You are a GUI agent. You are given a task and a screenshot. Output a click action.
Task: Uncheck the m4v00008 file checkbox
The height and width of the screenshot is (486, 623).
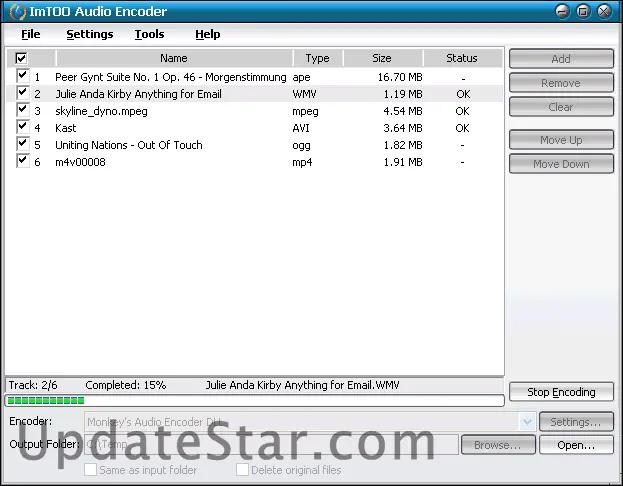tap(23, 161)
